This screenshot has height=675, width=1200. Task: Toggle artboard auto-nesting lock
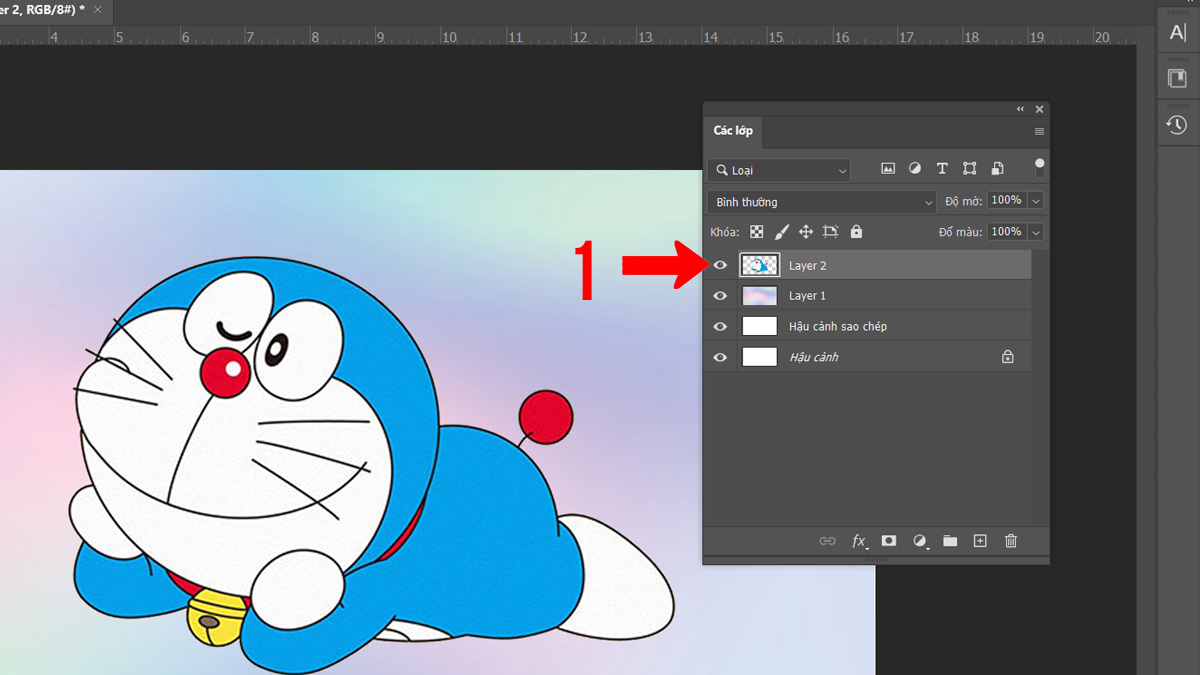click(830, 232)
